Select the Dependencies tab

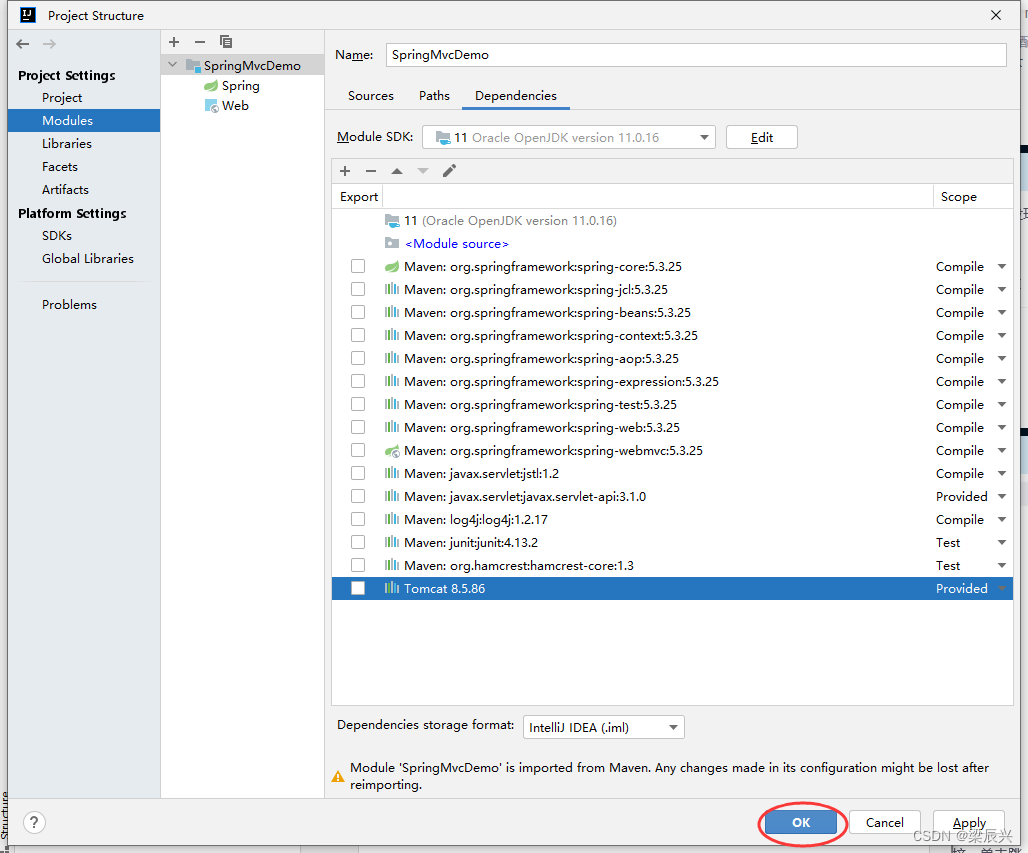pyautogui.click(x=516, y=96)
